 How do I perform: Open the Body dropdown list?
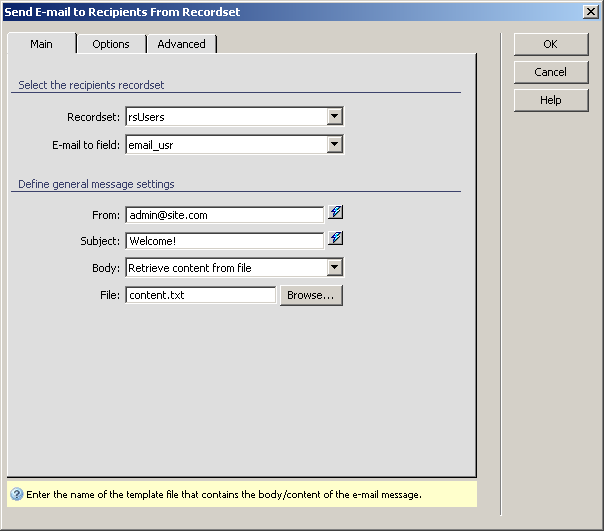[x=334, y=267]
